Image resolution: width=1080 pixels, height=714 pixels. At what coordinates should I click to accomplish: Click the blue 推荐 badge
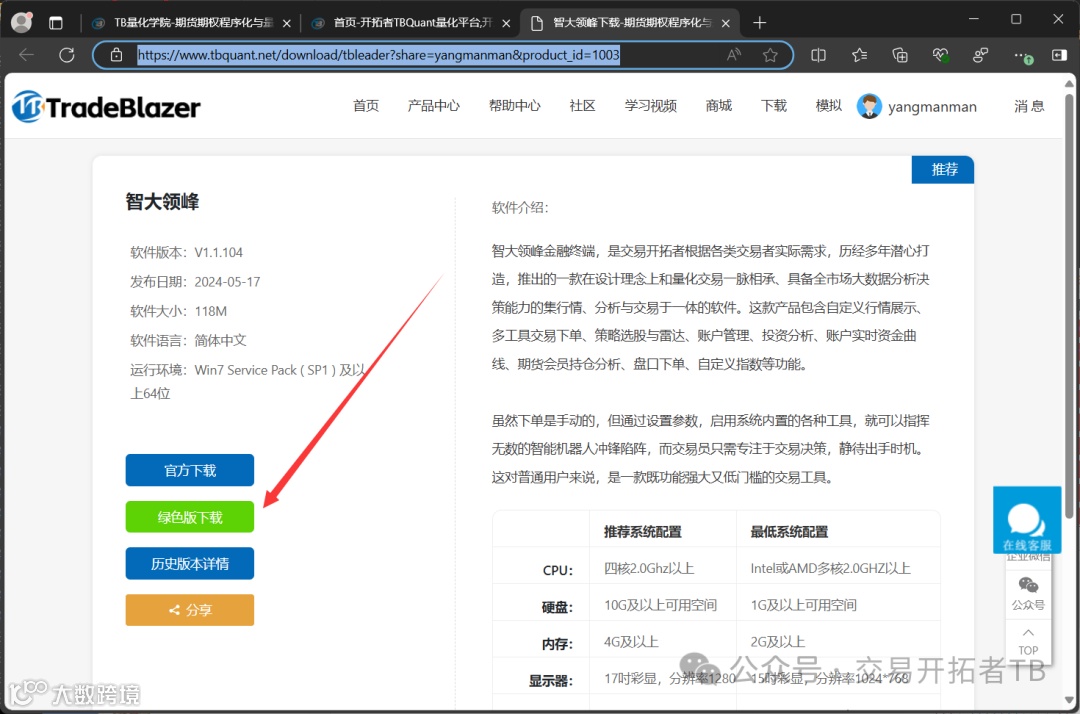(x=943, y=169)
